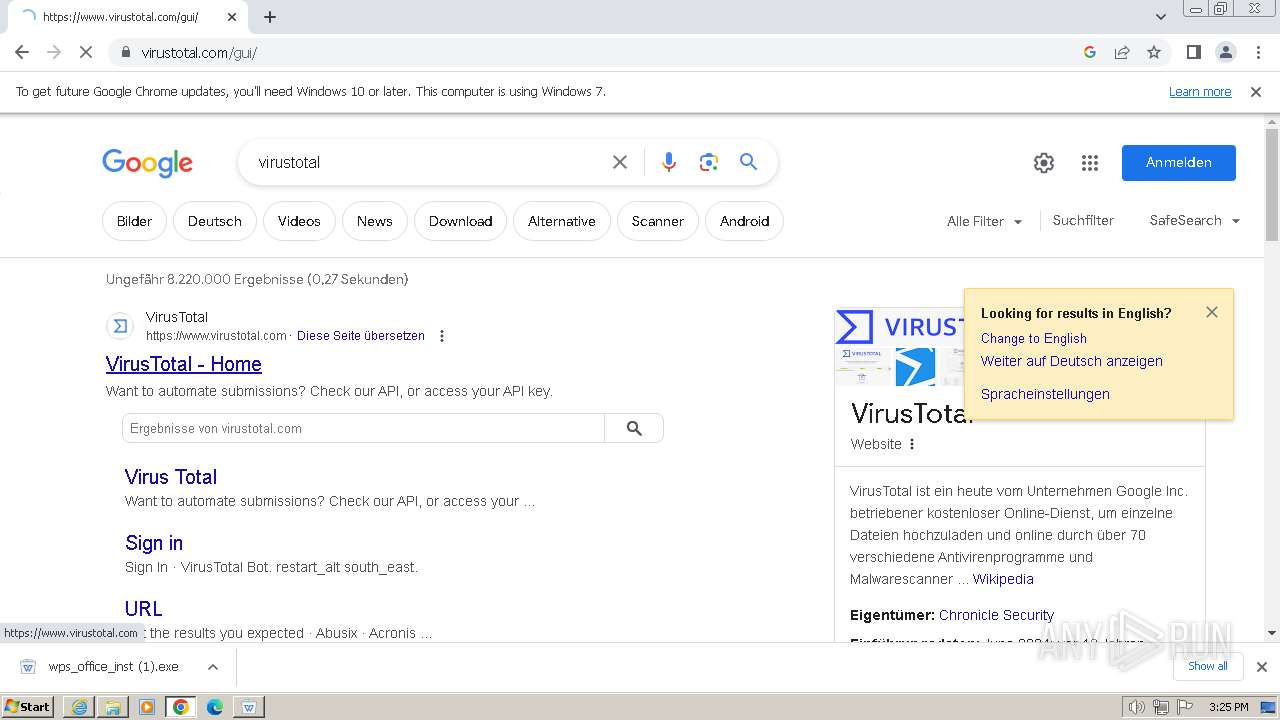
Task: Open the Suchfilter tools
Action: (x=1083, y=220)
